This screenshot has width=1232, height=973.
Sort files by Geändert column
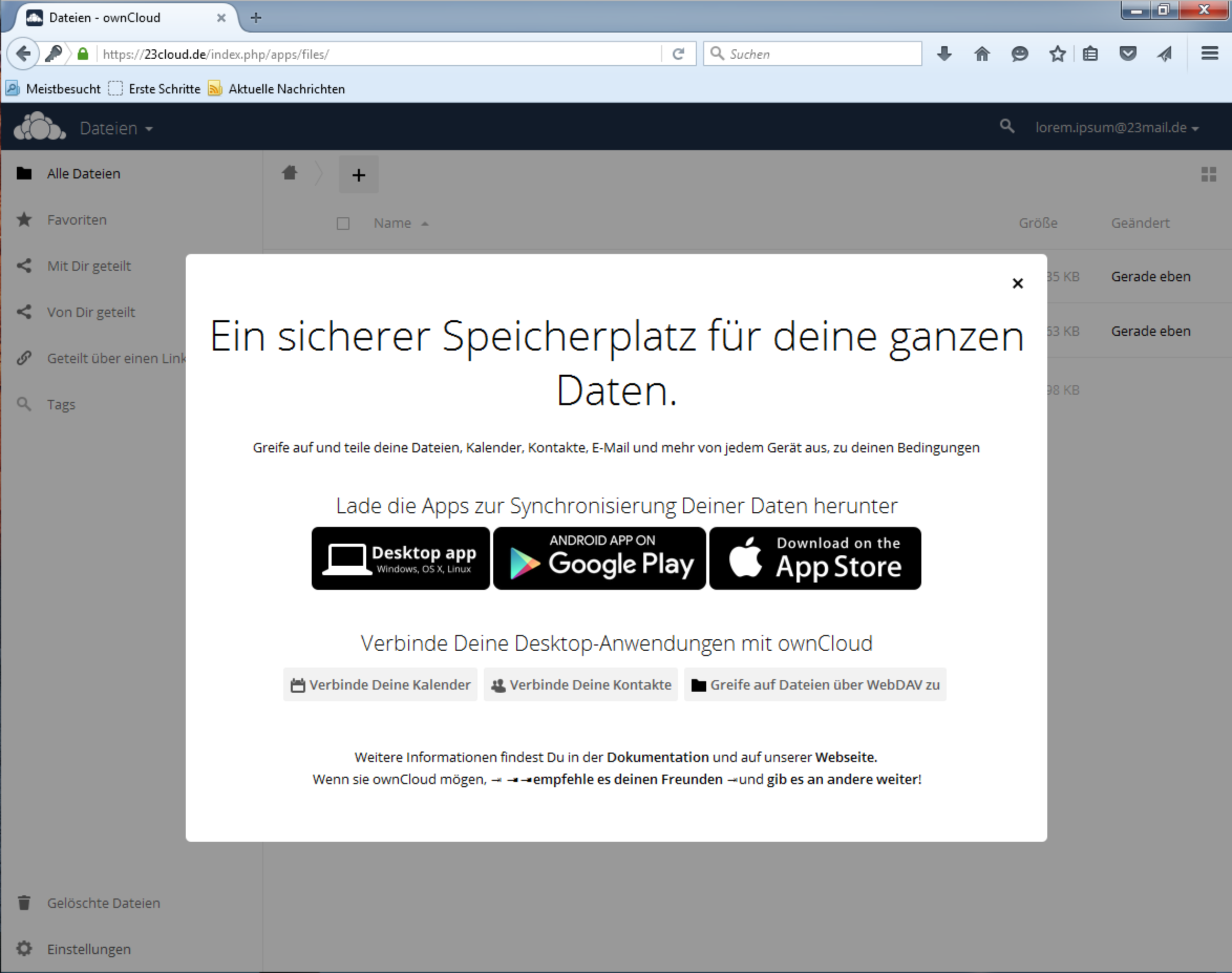1140,223
